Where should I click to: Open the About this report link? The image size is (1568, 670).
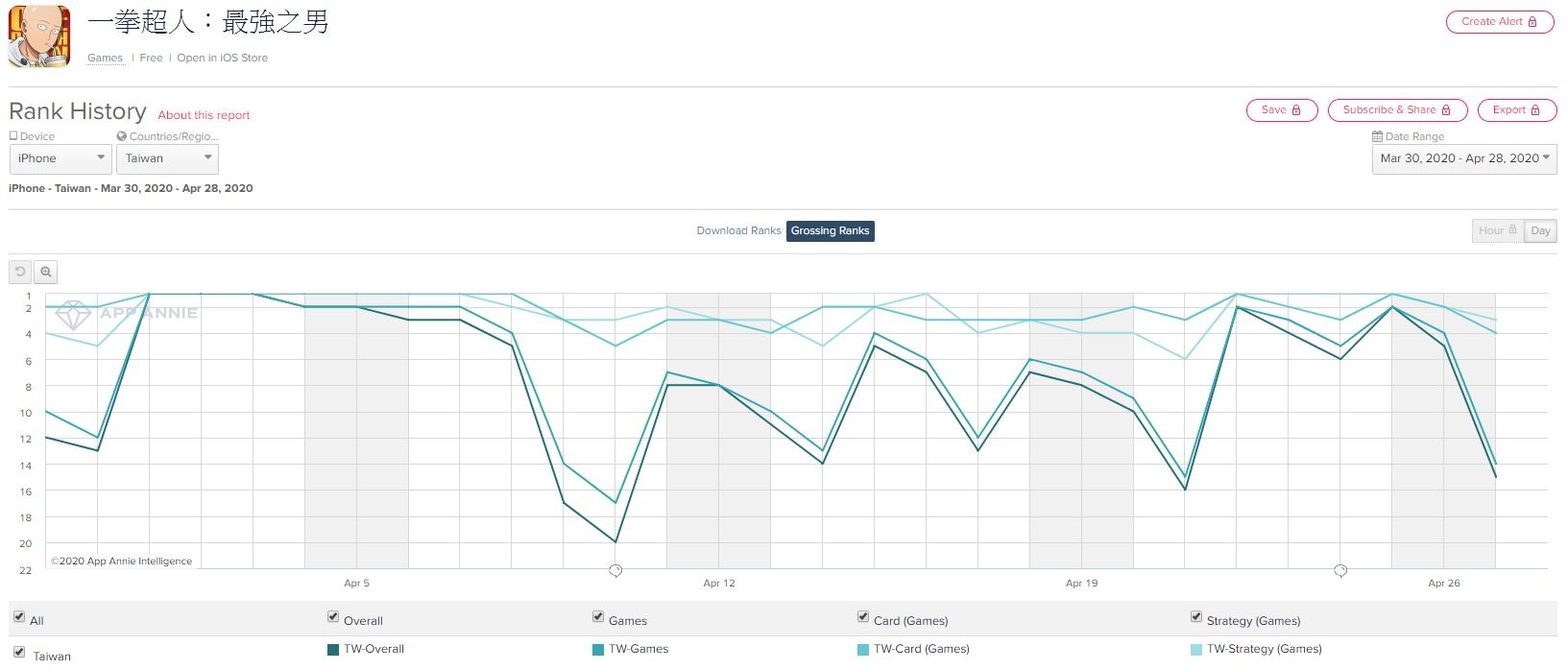click(204, 115)
